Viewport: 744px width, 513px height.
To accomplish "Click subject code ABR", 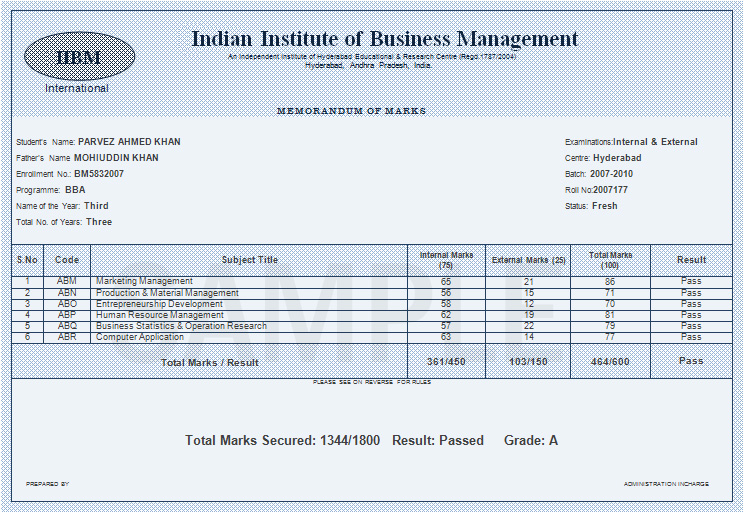I will pyautogui.click(x=67, y=337).
